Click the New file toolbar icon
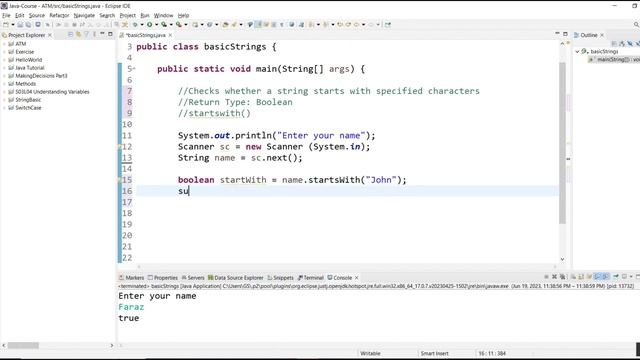Viewport: 640px width, 360px height. [6, 24]
